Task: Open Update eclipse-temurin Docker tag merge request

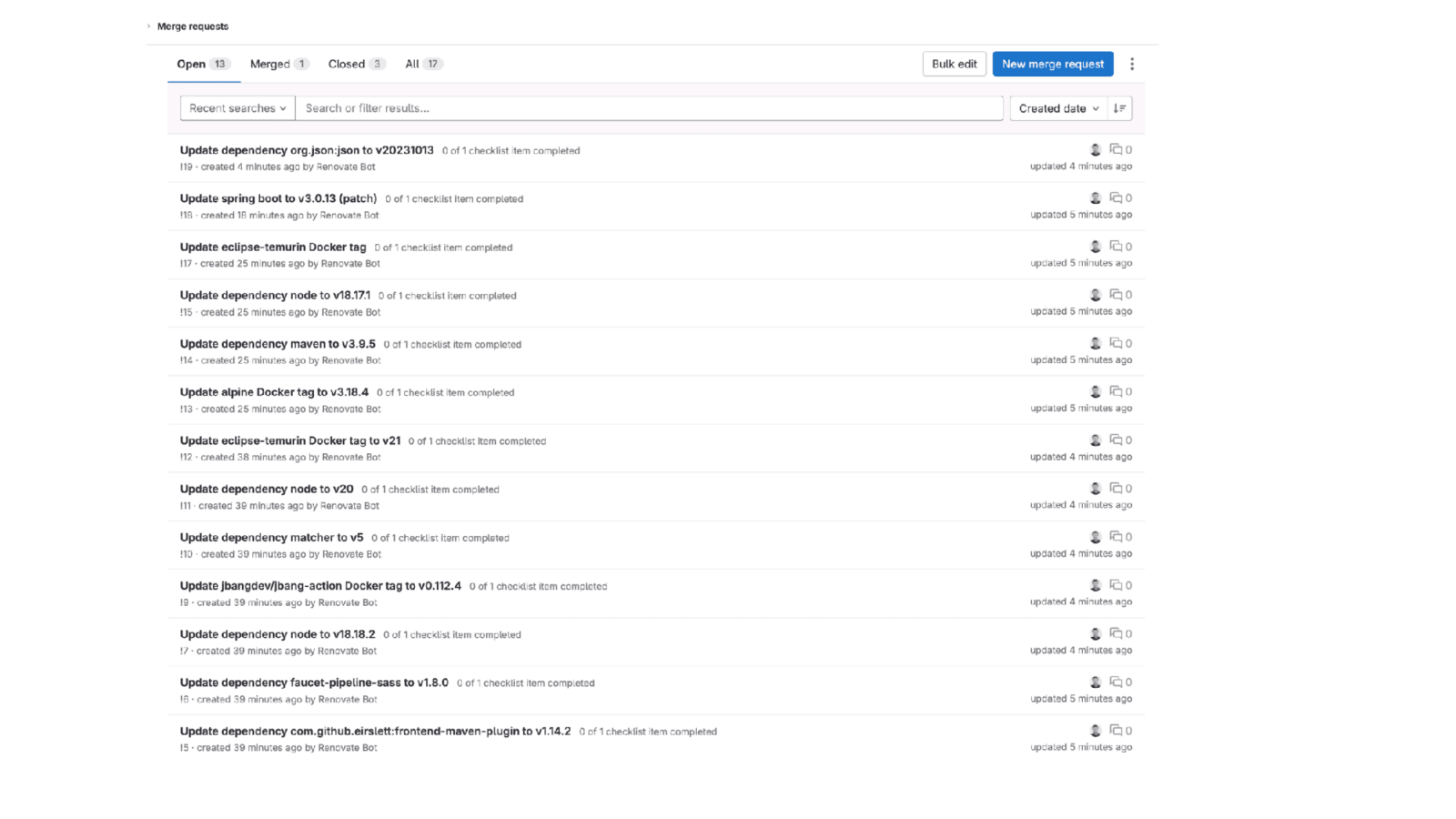Action: 273,247
